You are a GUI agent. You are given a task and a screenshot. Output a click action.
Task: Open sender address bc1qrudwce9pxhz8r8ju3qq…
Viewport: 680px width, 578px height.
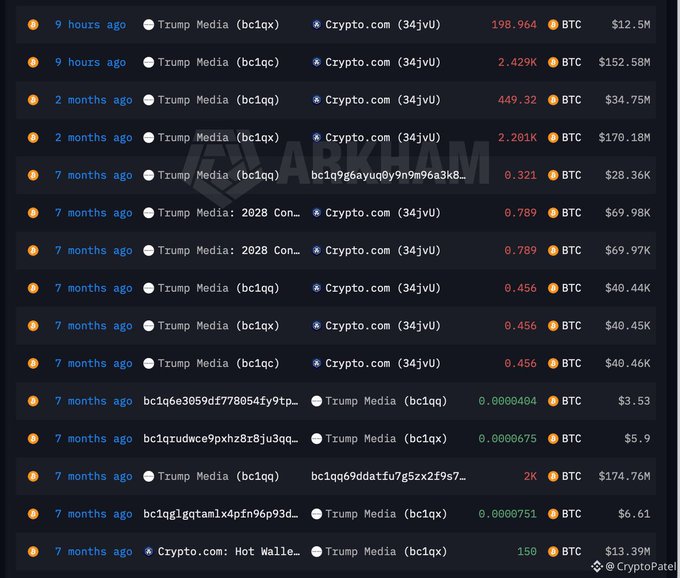[221, 439]
